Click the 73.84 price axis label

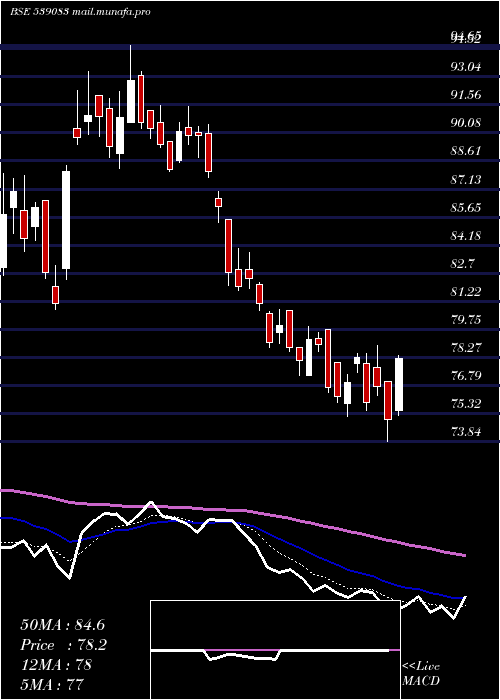(x=466, y=432)
